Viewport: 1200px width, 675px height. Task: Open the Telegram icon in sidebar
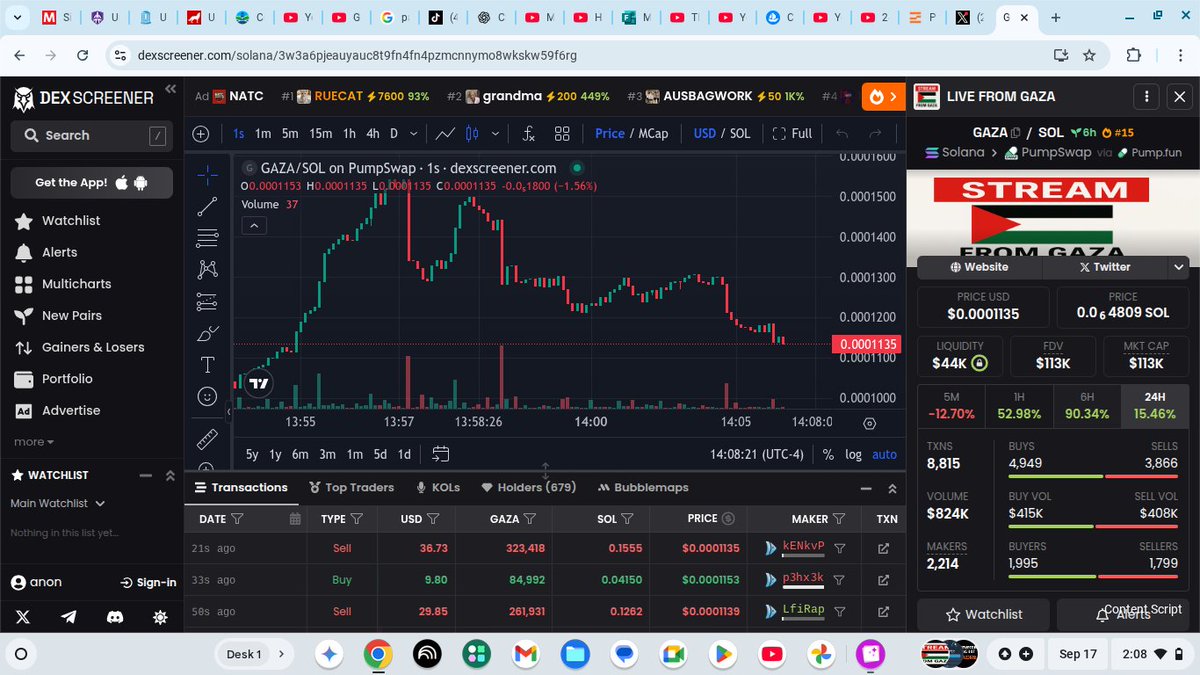pos(69,618)
